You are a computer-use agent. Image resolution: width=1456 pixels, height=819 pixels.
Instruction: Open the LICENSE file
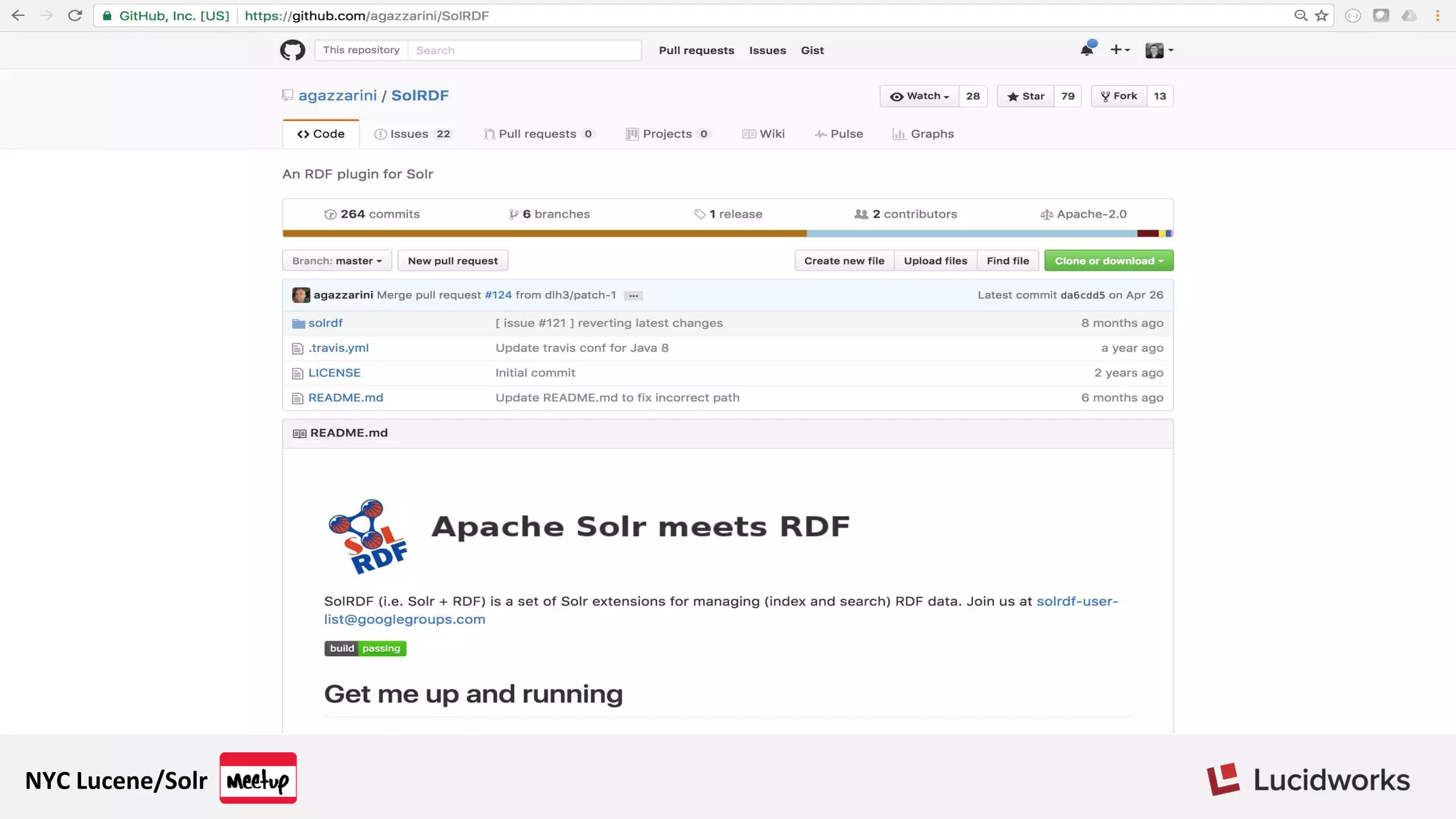coord(334,373)
